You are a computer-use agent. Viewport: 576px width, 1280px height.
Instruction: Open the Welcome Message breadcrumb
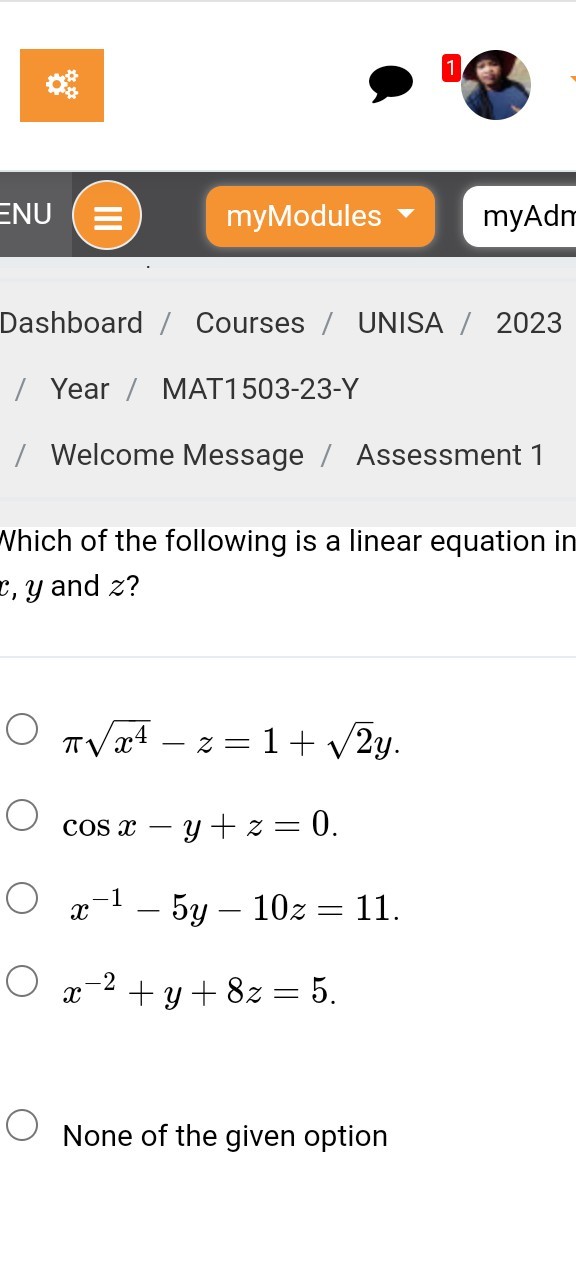click(177, 455)
